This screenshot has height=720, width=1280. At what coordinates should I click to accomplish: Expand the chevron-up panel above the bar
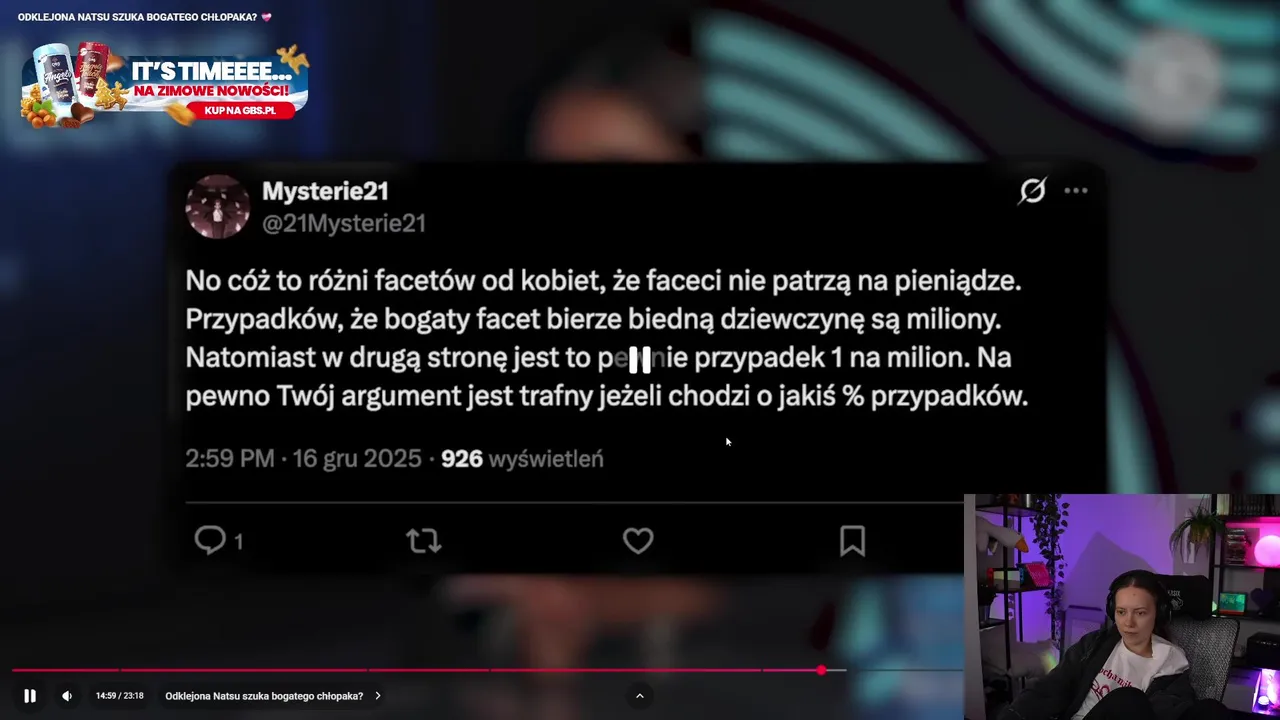click(640, 696)
